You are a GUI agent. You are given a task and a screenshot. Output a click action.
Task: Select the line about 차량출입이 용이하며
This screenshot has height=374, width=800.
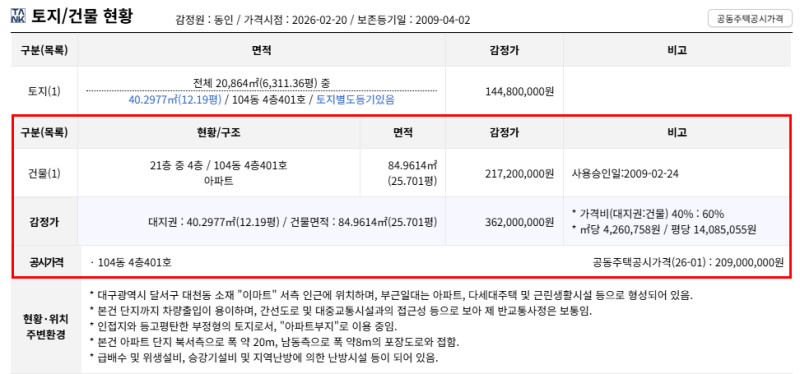point(340,310)
